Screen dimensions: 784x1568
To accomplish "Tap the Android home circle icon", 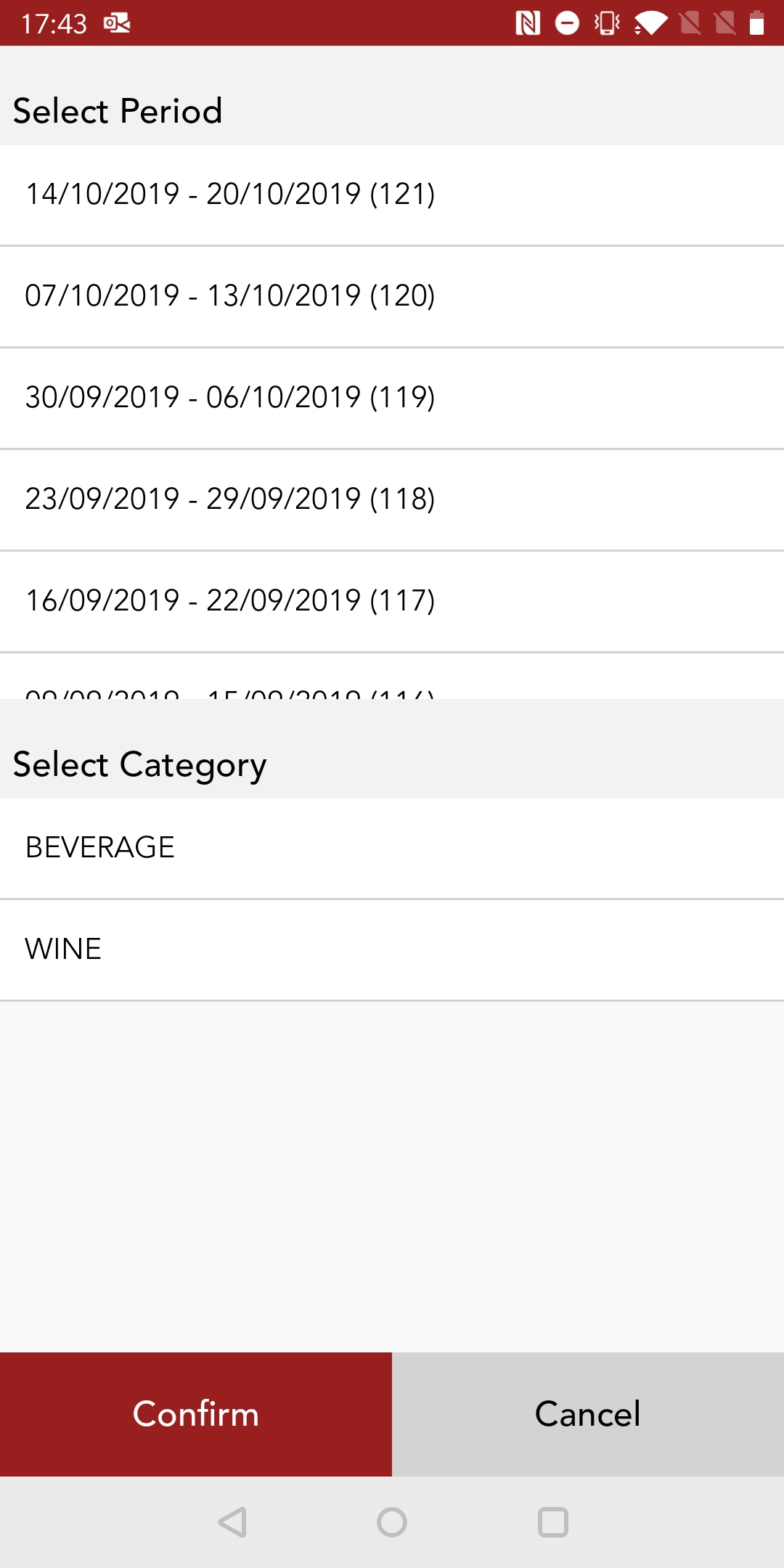I will [392, 1522].
